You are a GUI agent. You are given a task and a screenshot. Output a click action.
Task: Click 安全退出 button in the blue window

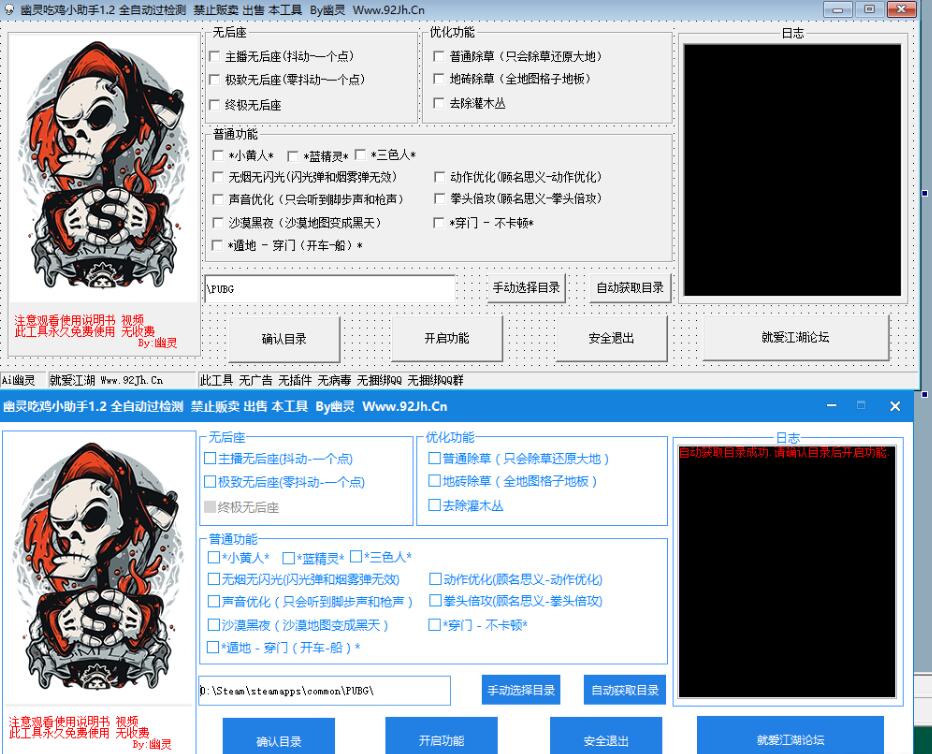tap(606, 736)
